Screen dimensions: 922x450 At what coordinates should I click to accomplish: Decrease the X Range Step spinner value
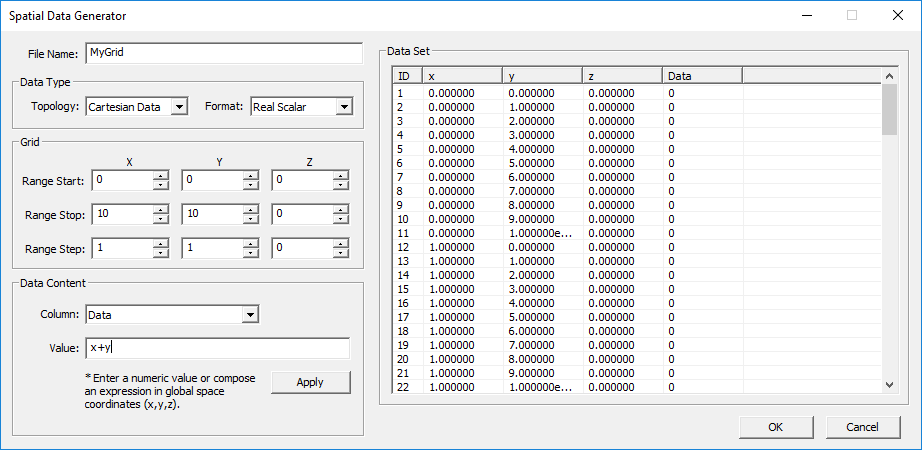161,253
